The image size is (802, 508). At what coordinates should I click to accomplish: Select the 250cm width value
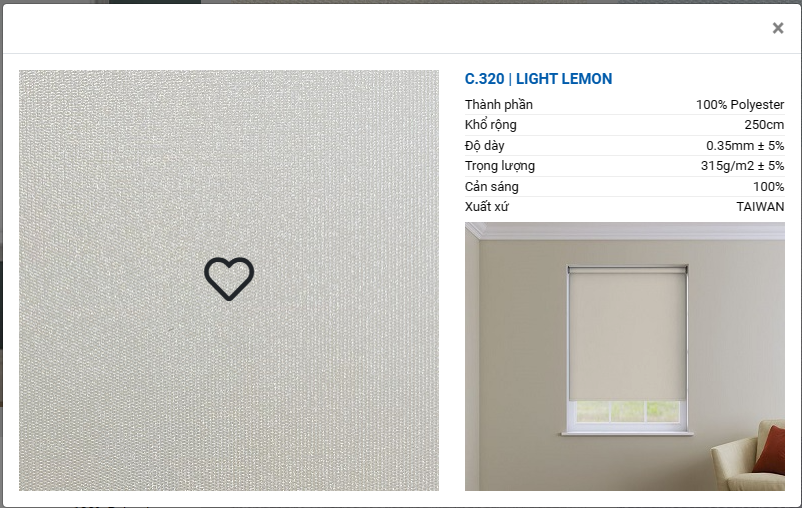point(764,125)
